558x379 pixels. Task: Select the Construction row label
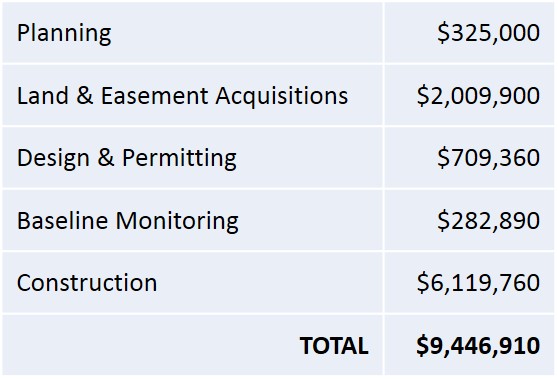click(87, 283)
